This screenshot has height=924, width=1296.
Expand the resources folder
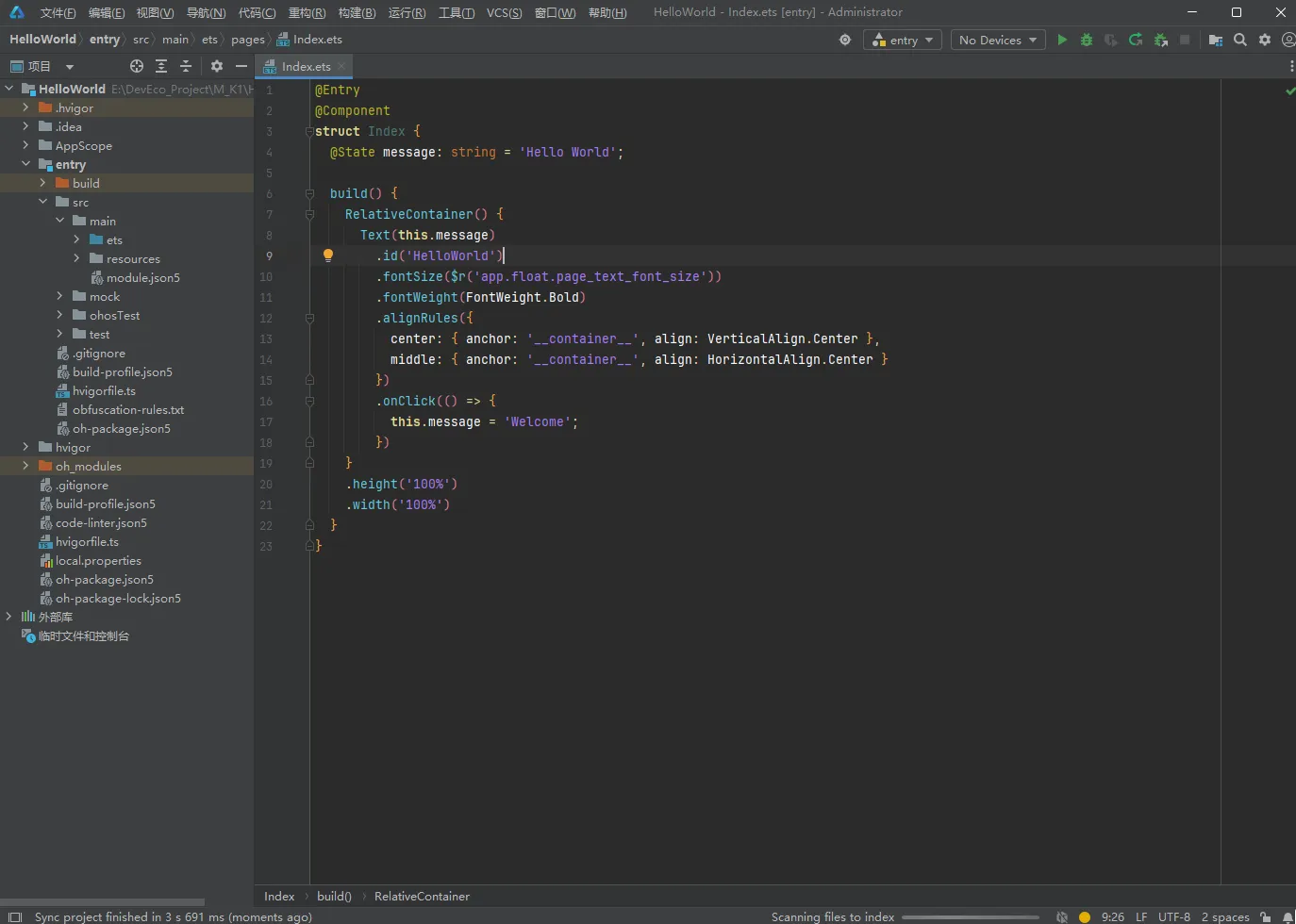[76, 258]
